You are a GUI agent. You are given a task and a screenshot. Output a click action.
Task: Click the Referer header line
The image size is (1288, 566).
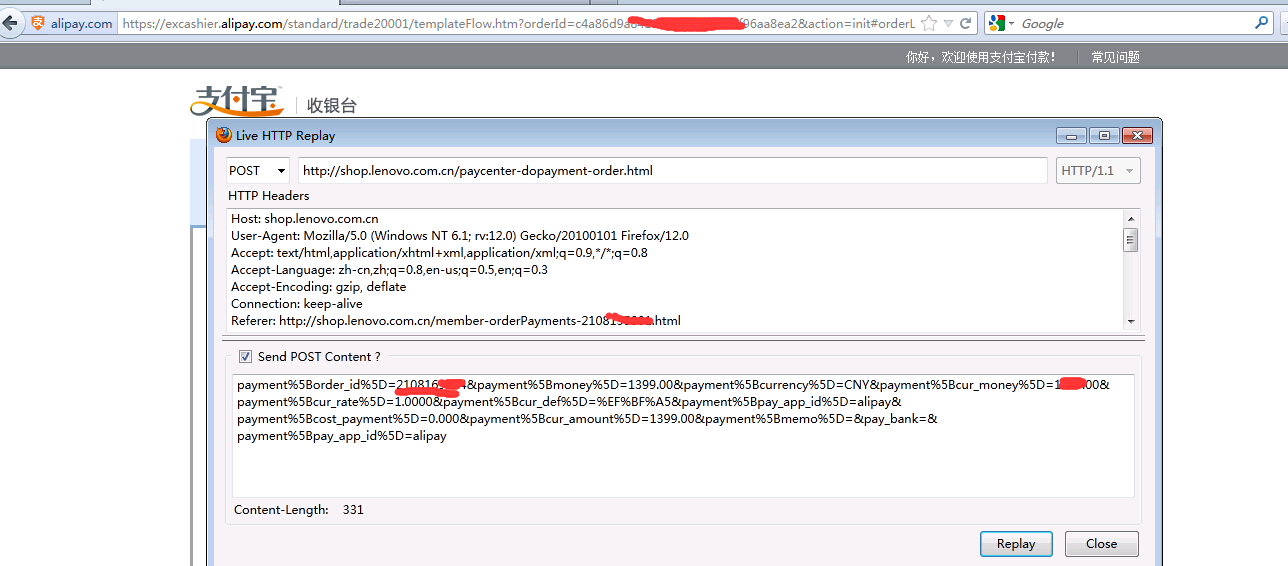click(455, 320)
